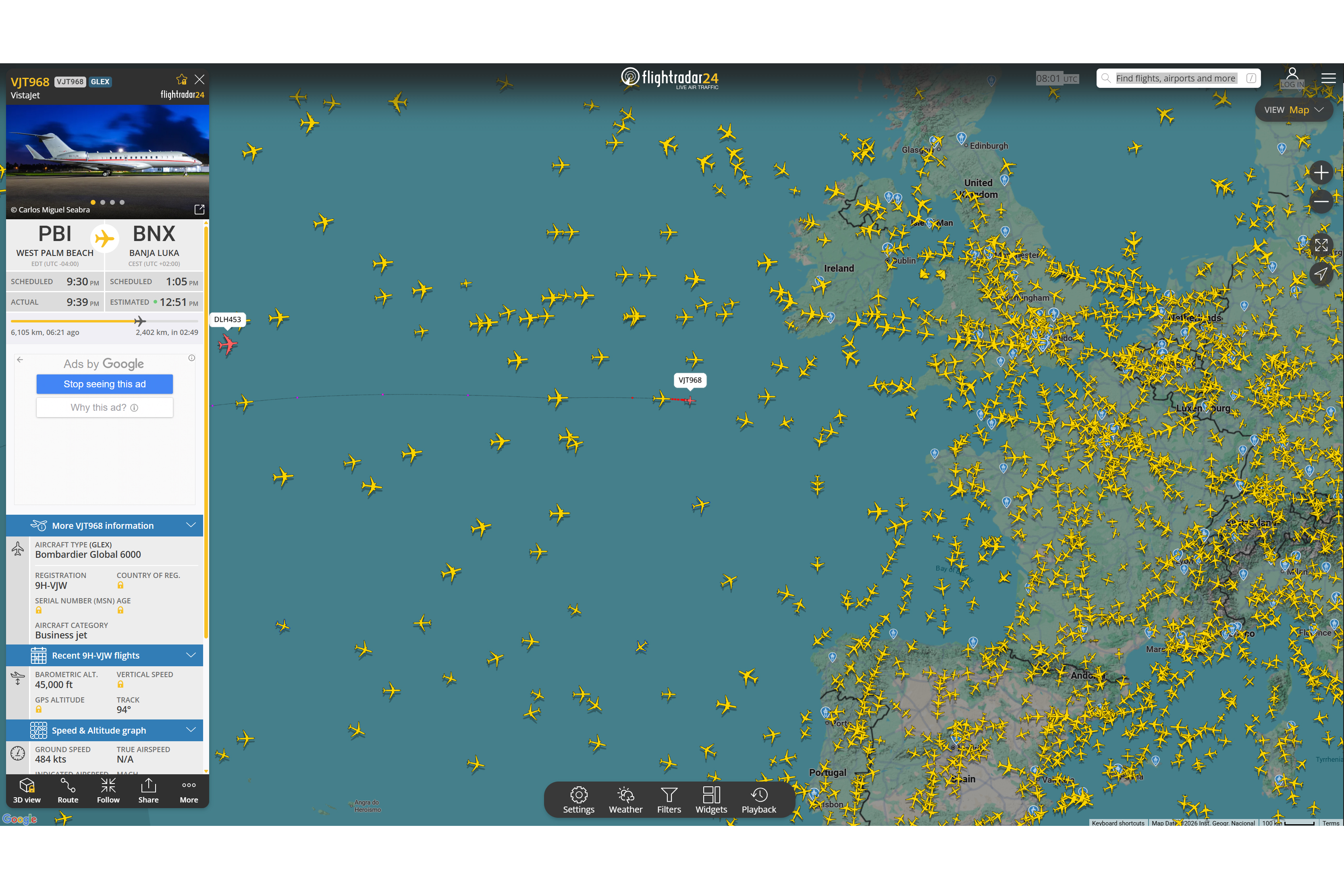Select the third photo carousel dot
1344x896 pixels.
click(112, 202)
